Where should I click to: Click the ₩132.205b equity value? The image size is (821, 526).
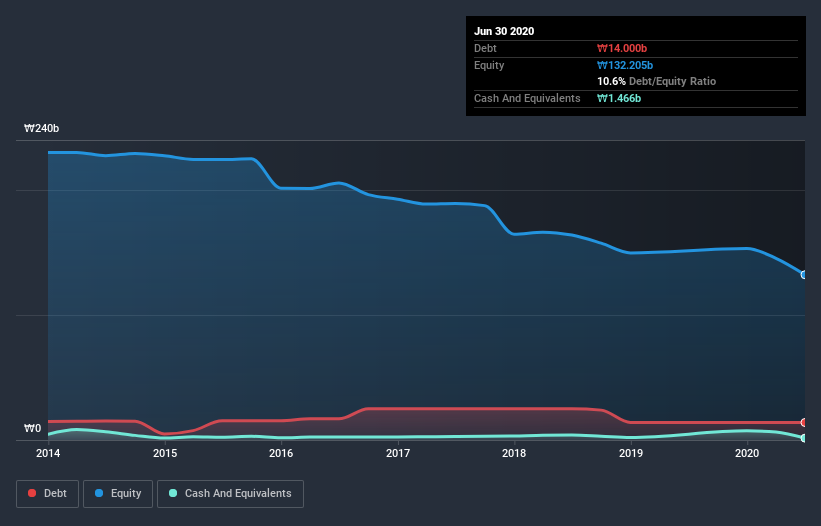(625, 65)
